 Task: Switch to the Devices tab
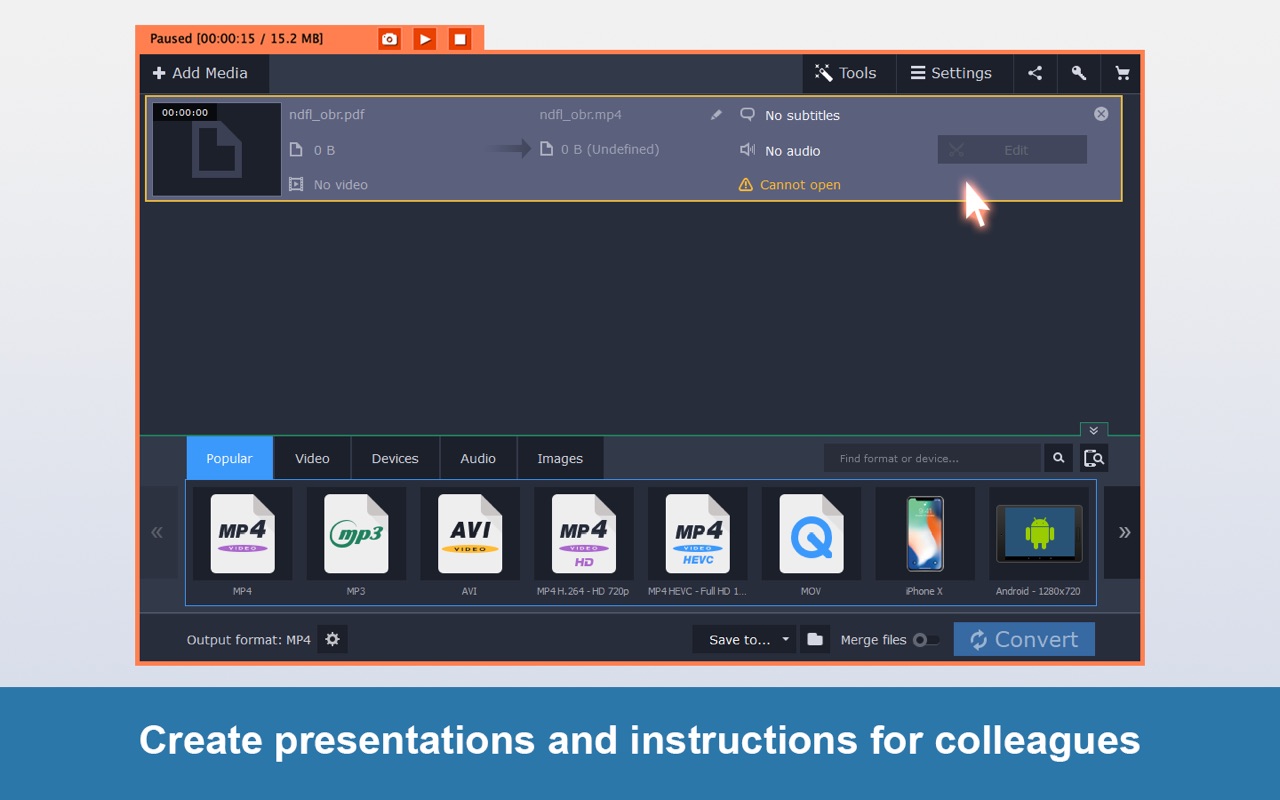395,458
